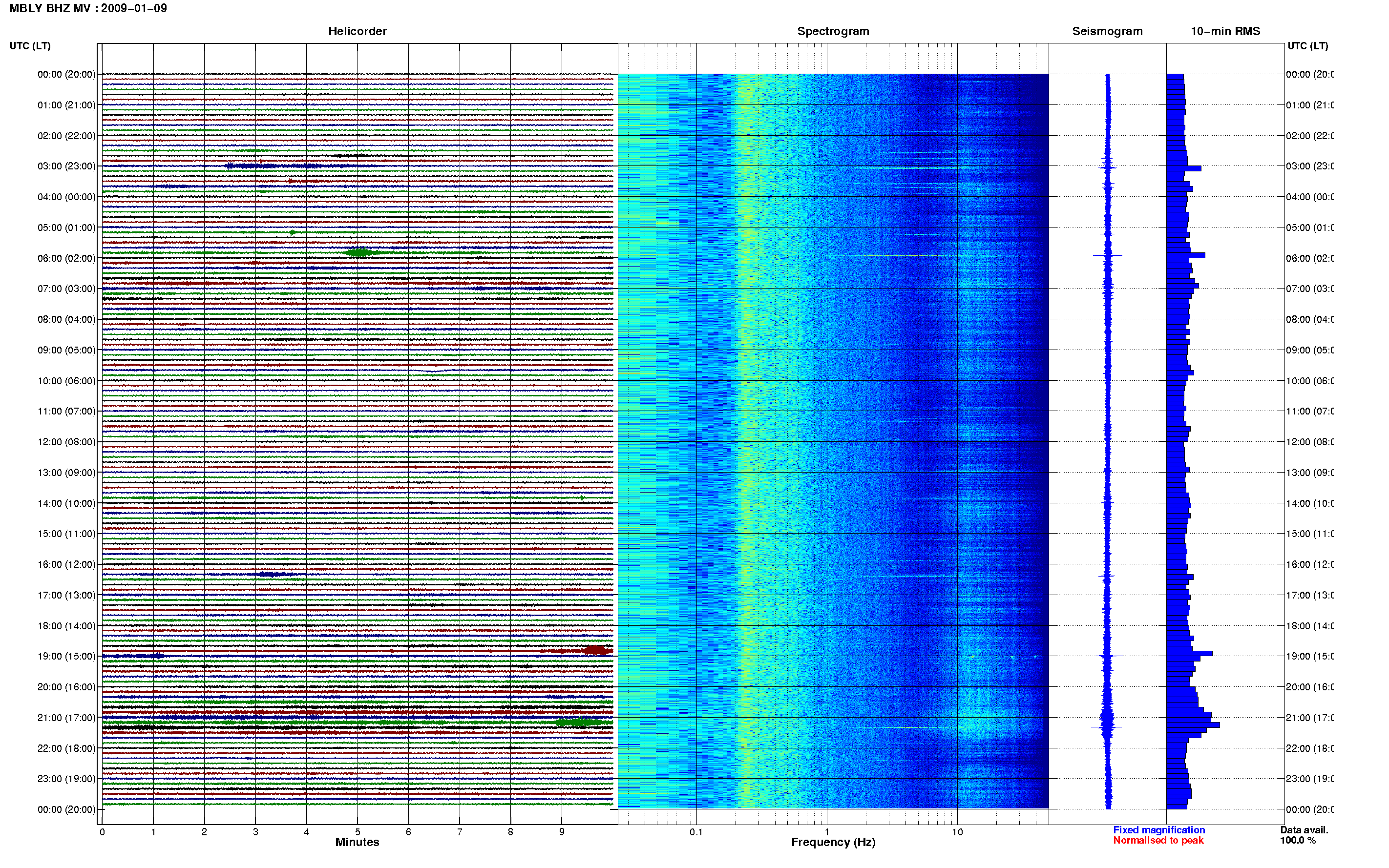Click the RMS bar peak just before 19:00
Screen dimensions: 1389x868
pos(1190,653)
